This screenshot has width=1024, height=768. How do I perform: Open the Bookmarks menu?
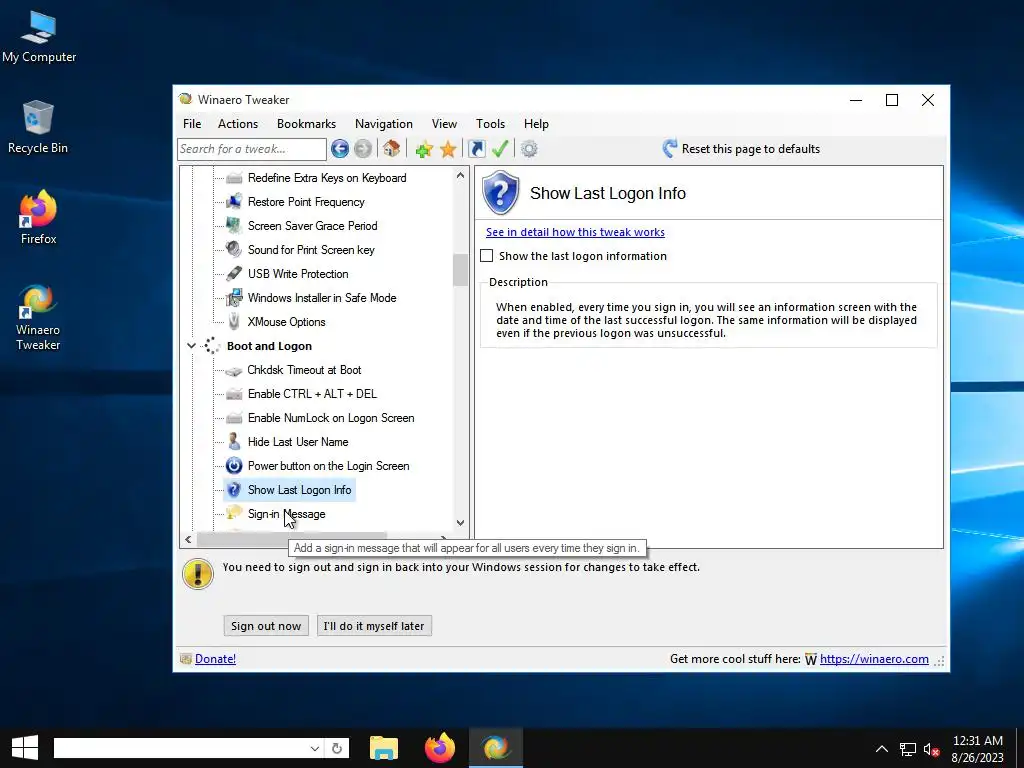tap(306, 124)
